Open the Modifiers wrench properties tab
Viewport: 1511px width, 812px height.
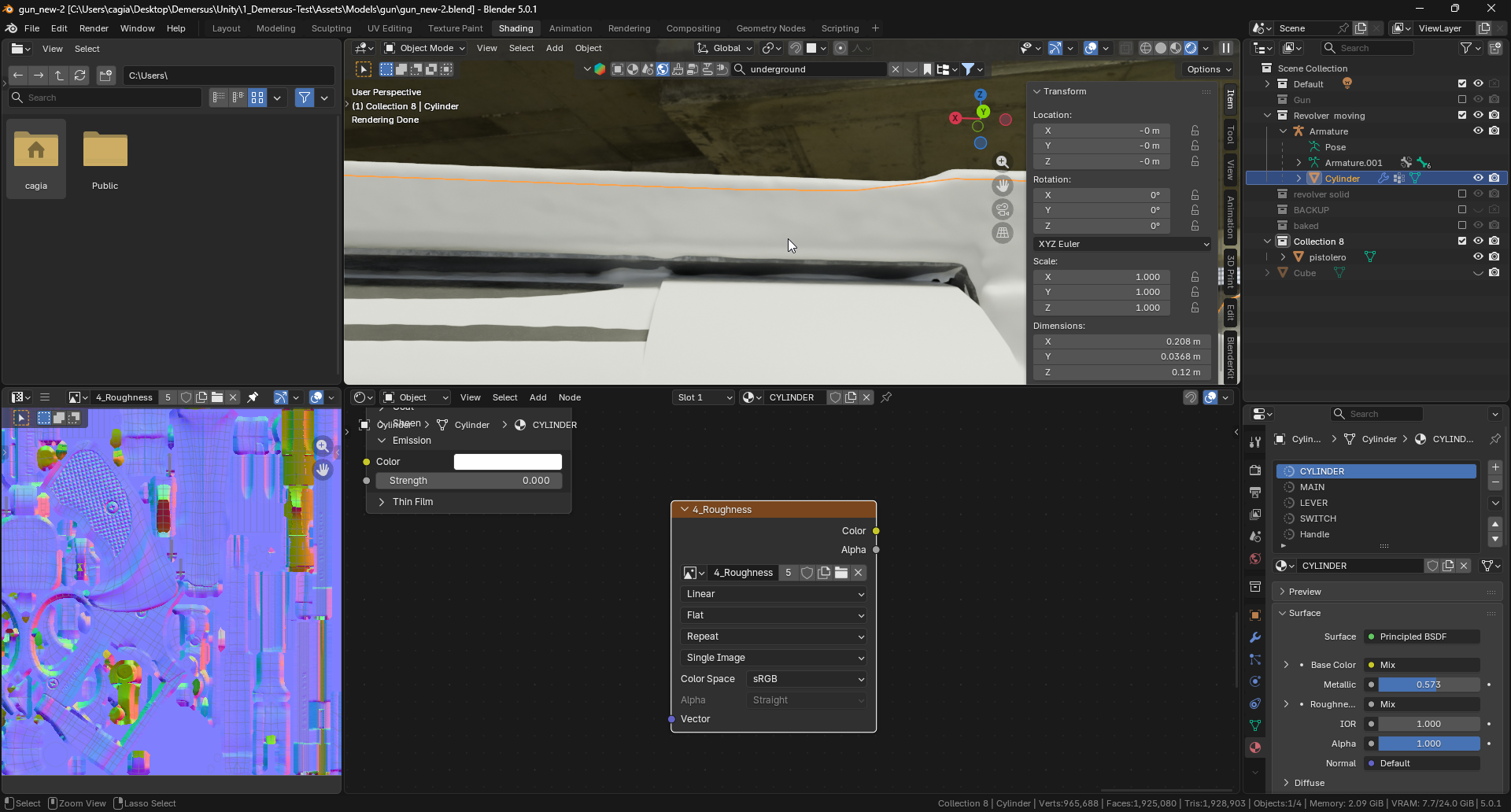tap(1255, 637)
